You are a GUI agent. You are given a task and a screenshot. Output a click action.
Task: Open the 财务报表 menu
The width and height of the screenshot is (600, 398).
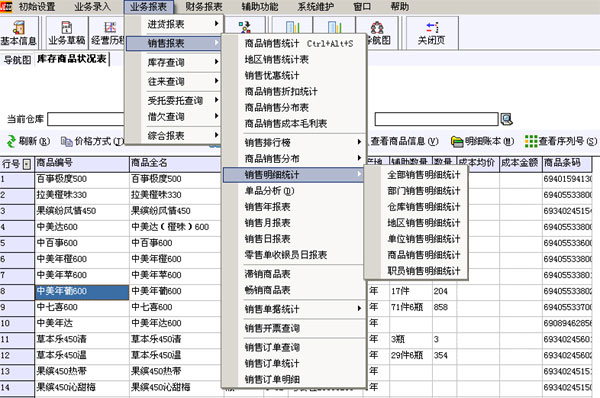pos(204,7)
